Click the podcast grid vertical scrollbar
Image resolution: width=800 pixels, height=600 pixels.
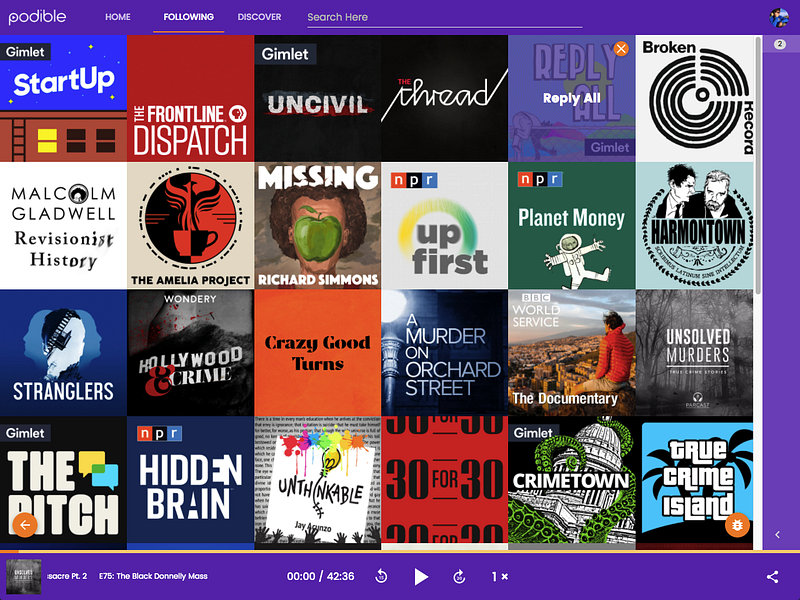(x=758, y=164)
